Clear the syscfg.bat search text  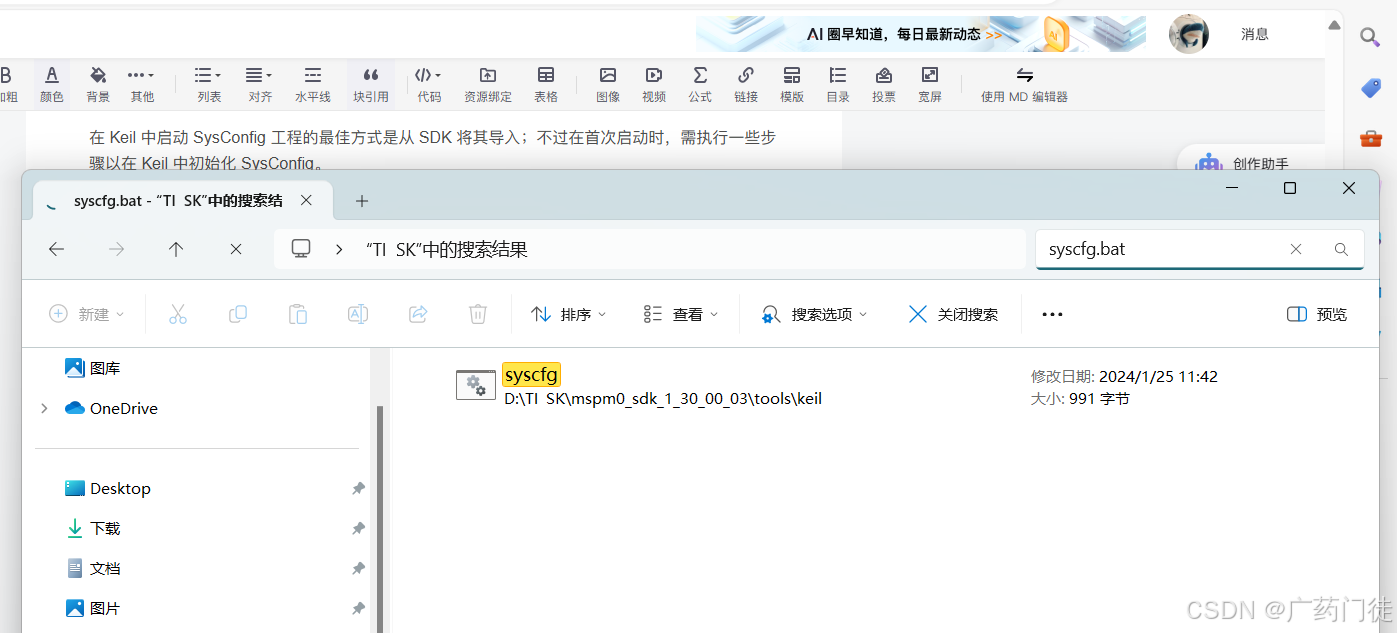pyautogui.click(x=1296, y=250)
